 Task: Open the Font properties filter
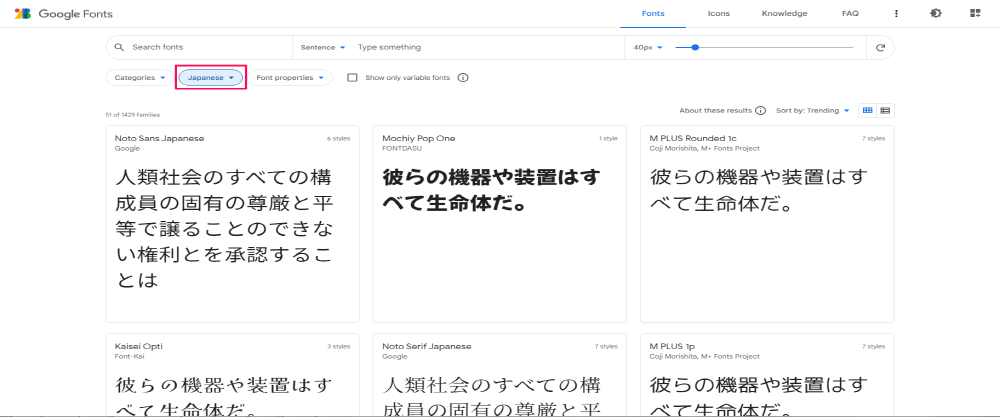(290, 77)
